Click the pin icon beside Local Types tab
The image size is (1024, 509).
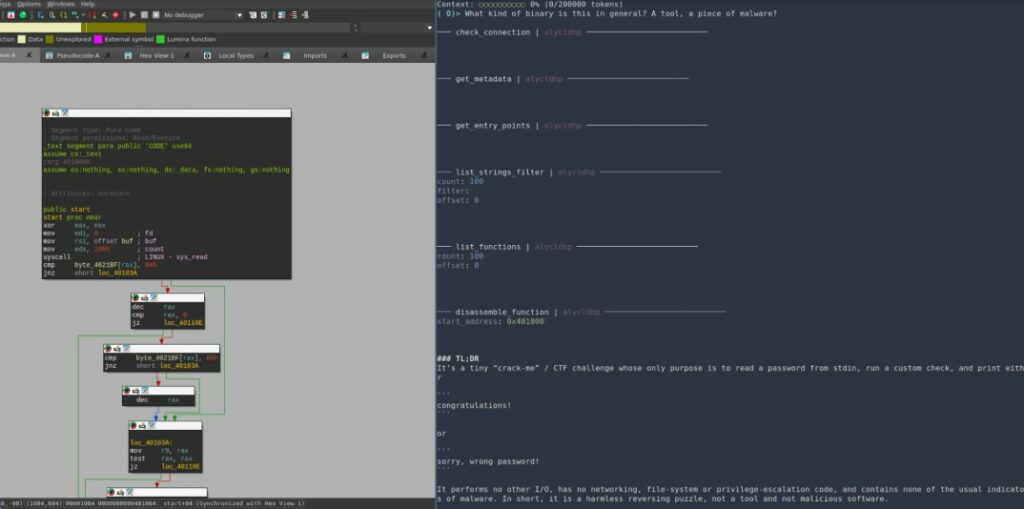tap(266, 55)
